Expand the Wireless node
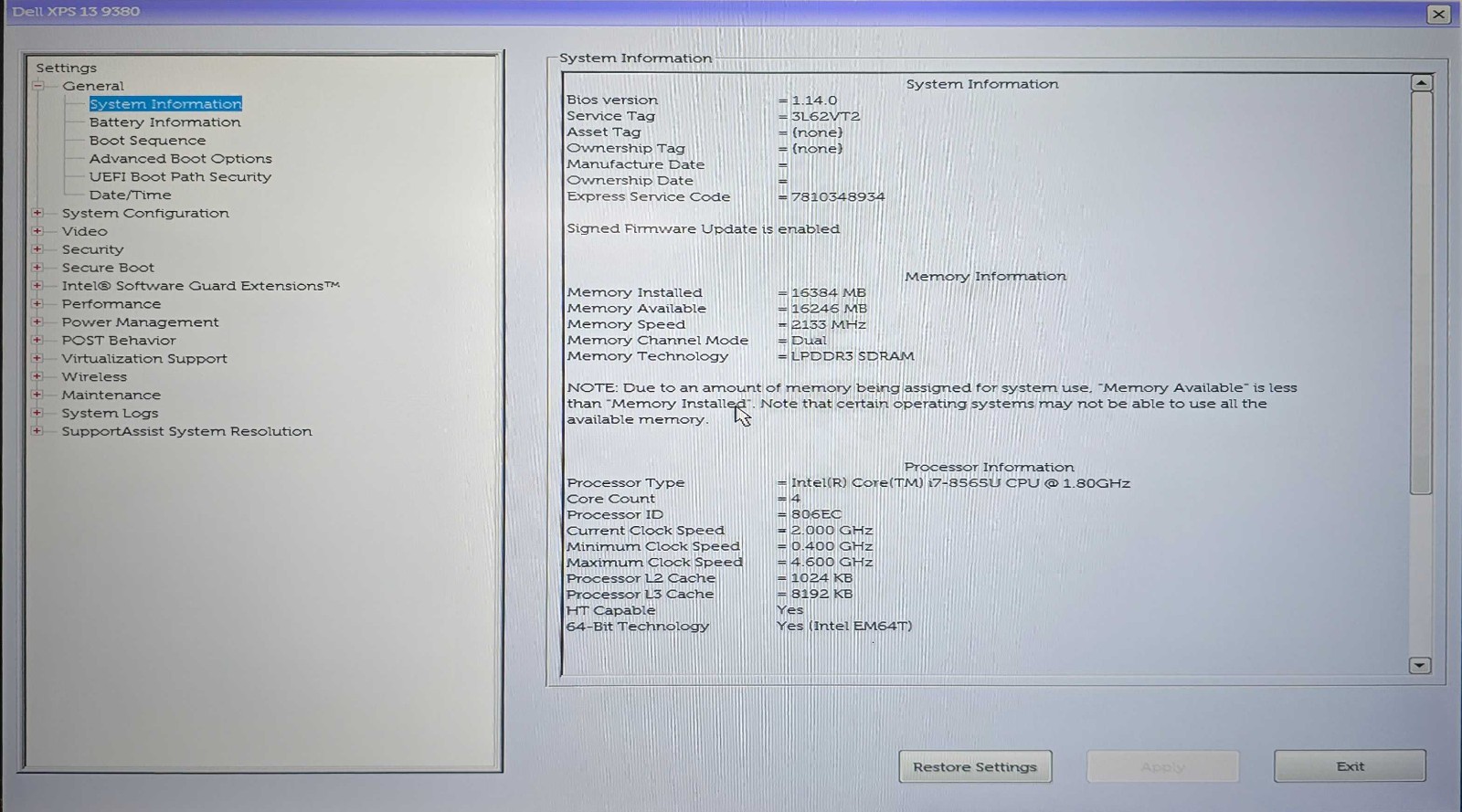Viewport: 1462px width, 812px height. coord(37,376)
